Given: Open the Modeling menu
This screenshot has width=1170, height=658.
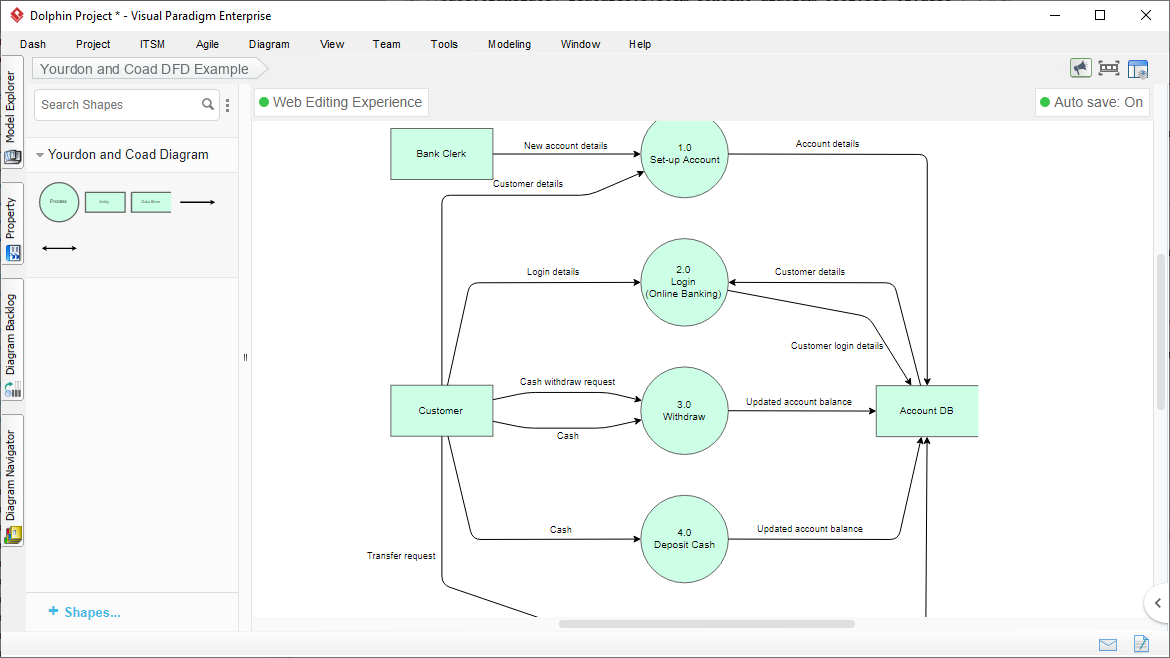Looking at the screenshot, I should pyautogui.click(x=510, y=44).
